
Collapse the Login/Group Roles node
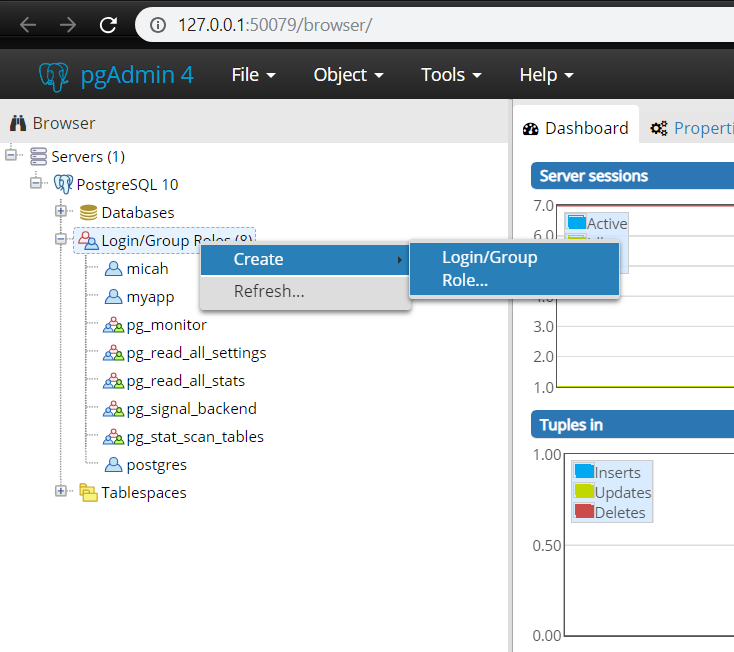click(60, 239)
